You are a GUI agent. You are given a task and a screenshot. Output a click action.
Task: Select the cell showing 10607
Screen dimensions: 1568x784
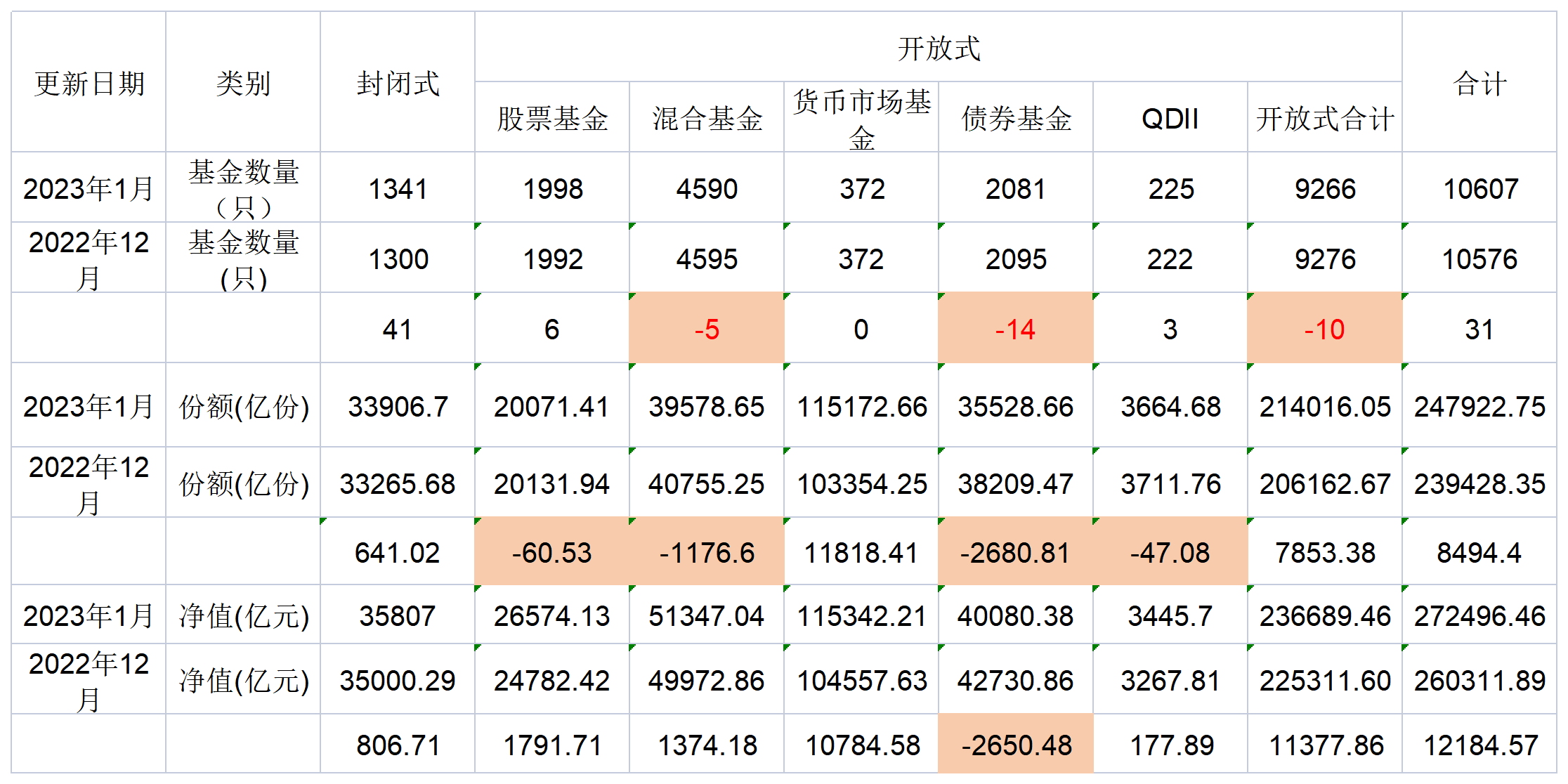pyautogui.click(x=1479, y=188)
